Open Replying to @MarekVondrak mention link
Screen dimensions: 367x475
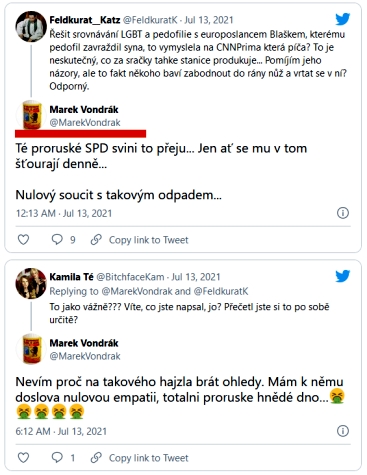click(137, 291)
